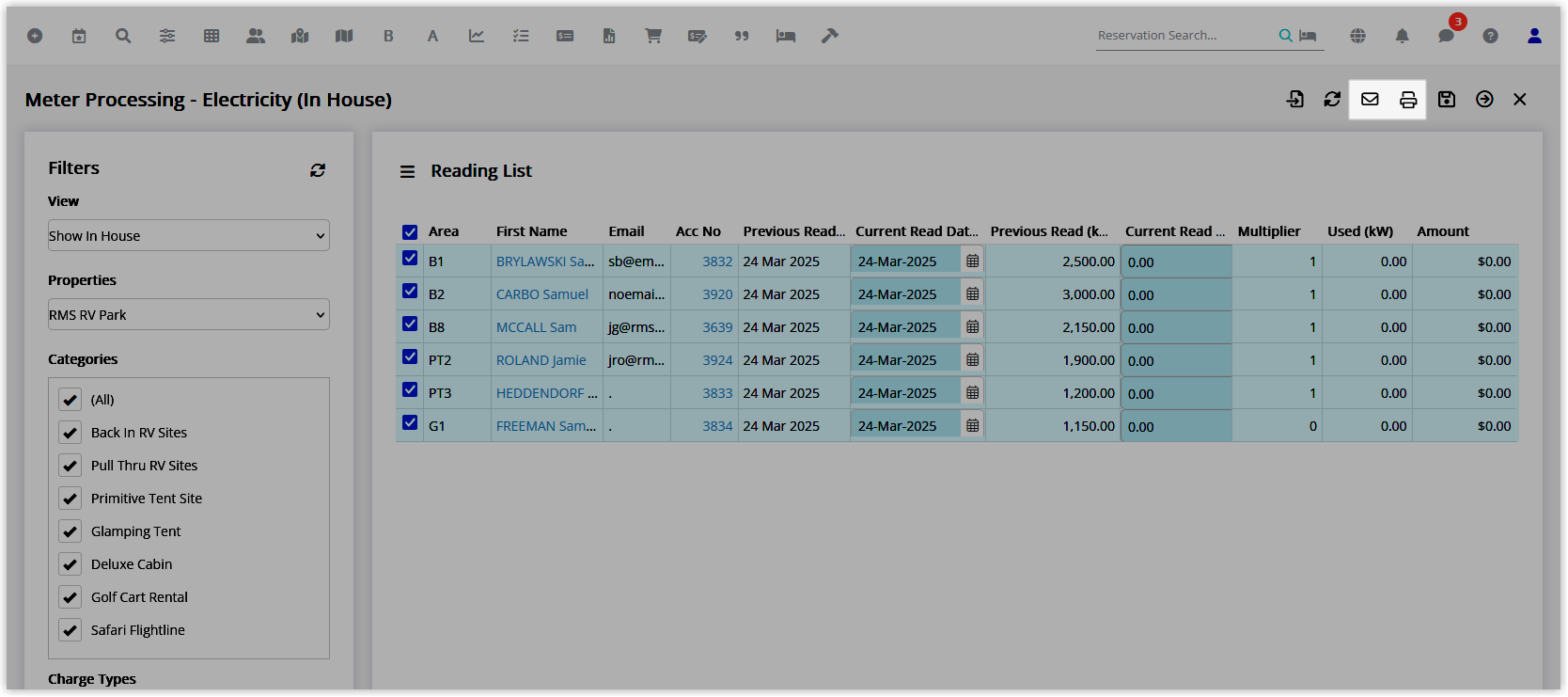Open the calendar star icon
1568x697 pixels.
(79, 36)
